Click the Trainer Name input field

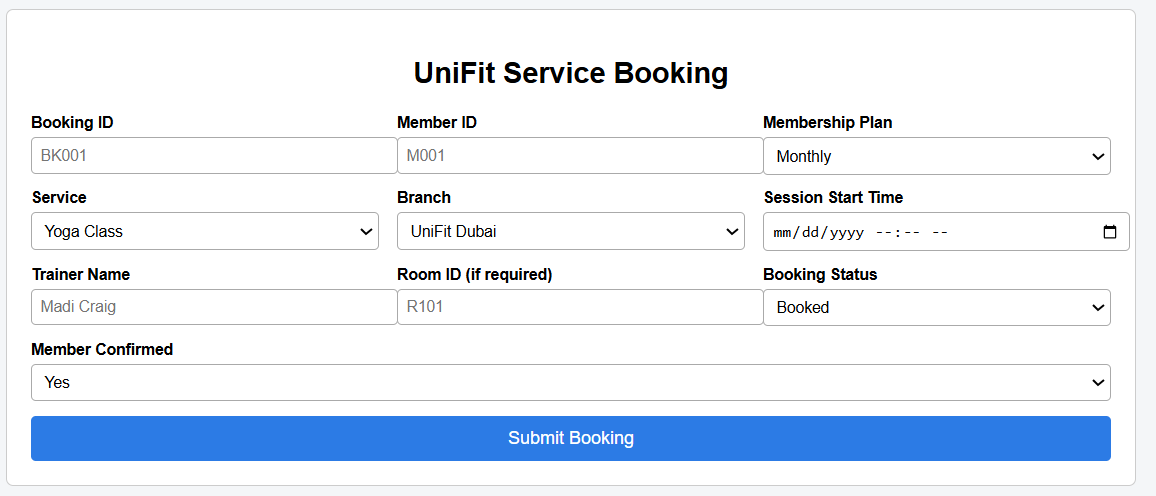[x=214, y=307]
